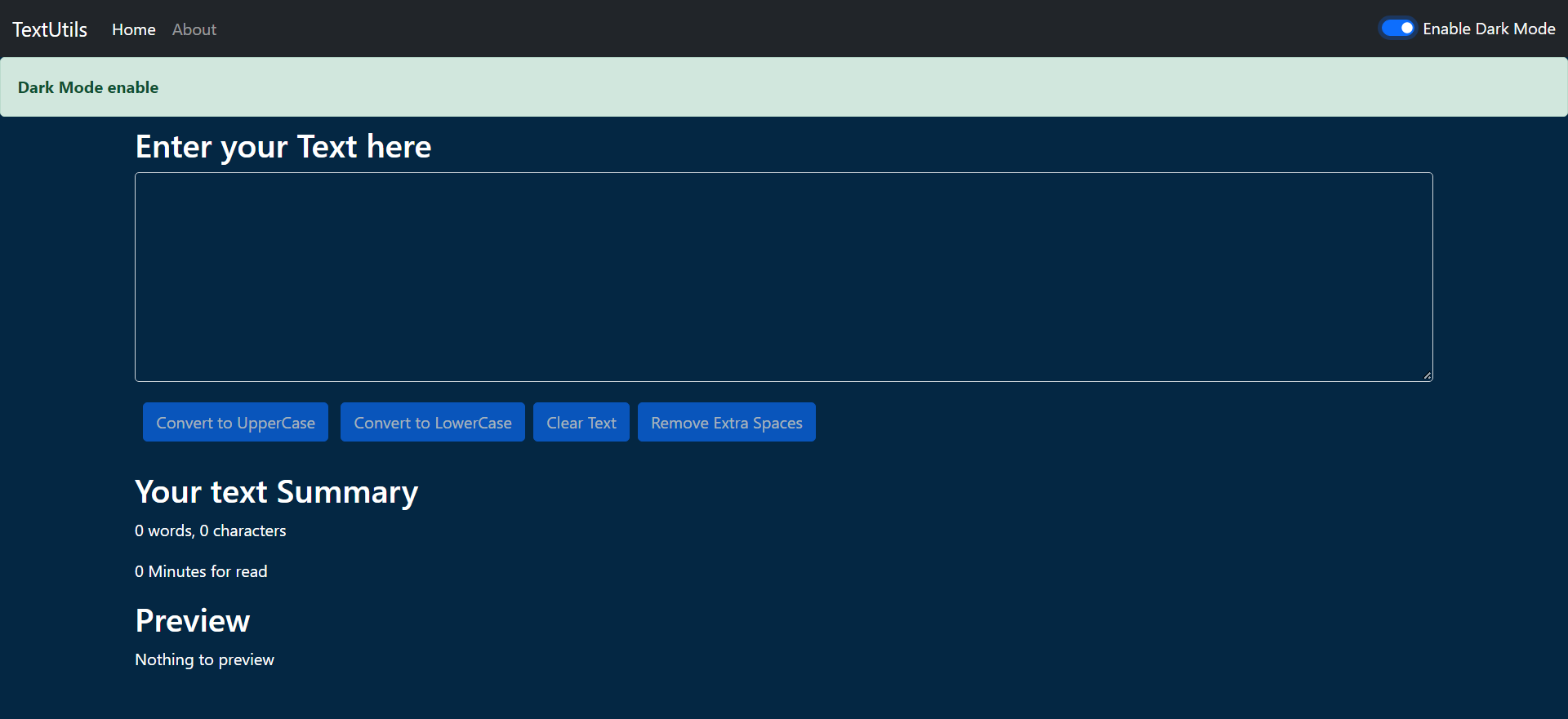
Task: Click Convert to LowerCase button
Action: 433,422
